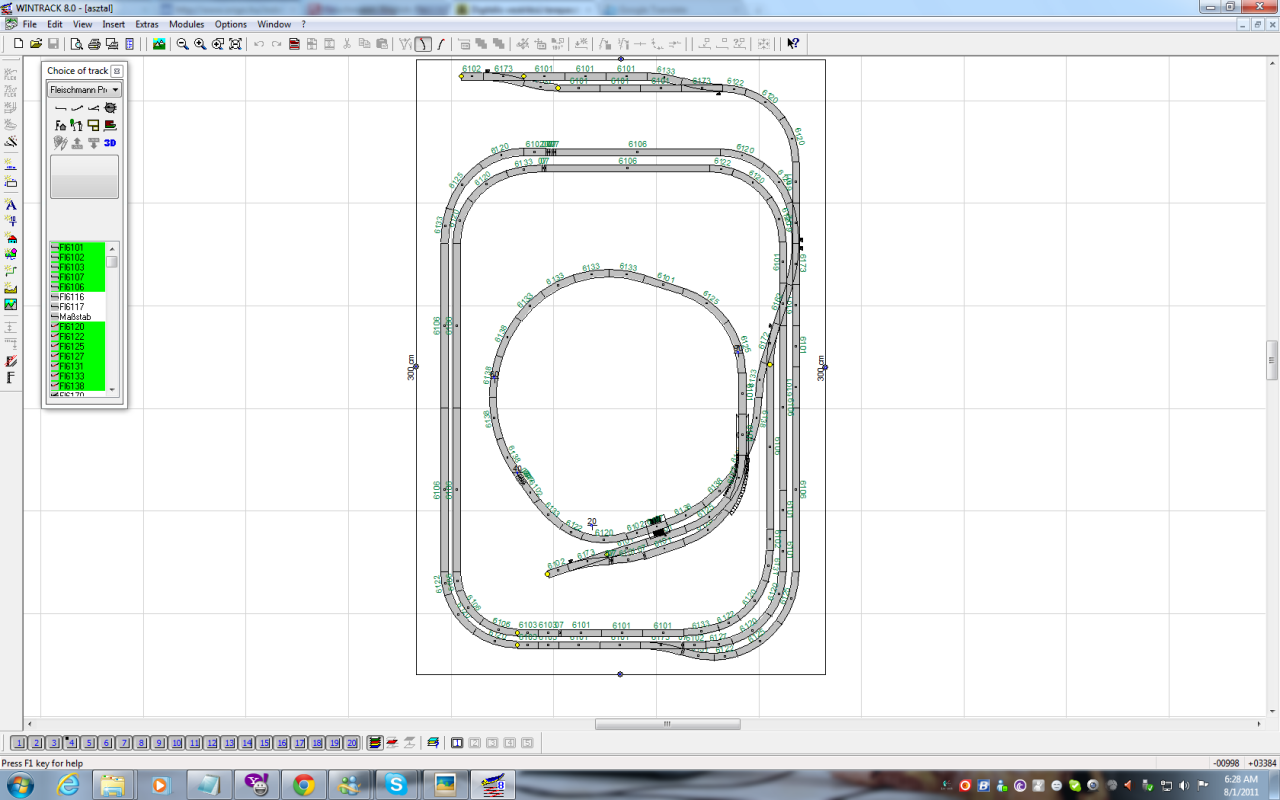The width and height of the screenshot is (1280, 800).
Task: Toggle layer 1 button
Action: pyautogui.click(x=18, y=743)
